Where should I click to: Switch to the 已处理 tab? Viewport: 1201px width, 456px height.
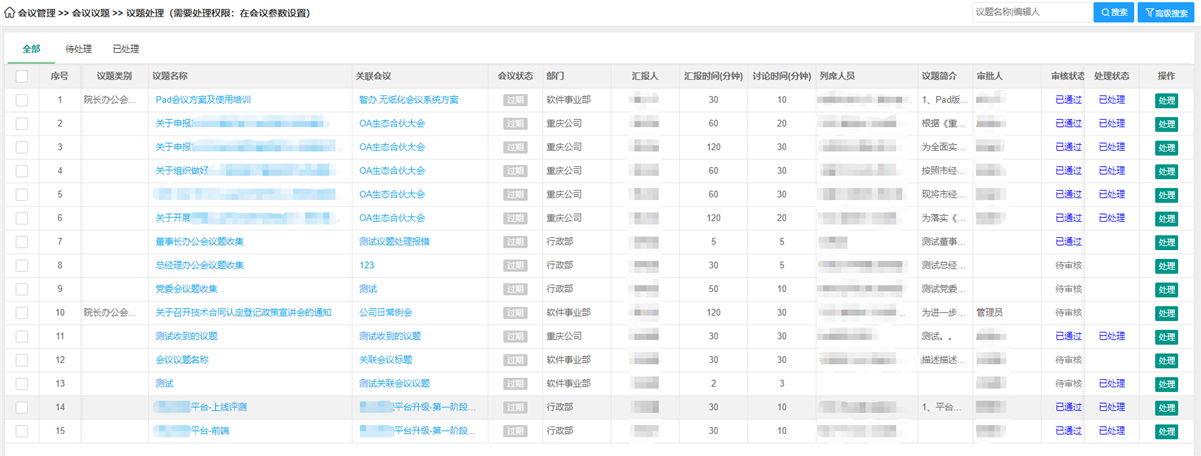click(126, 48)
